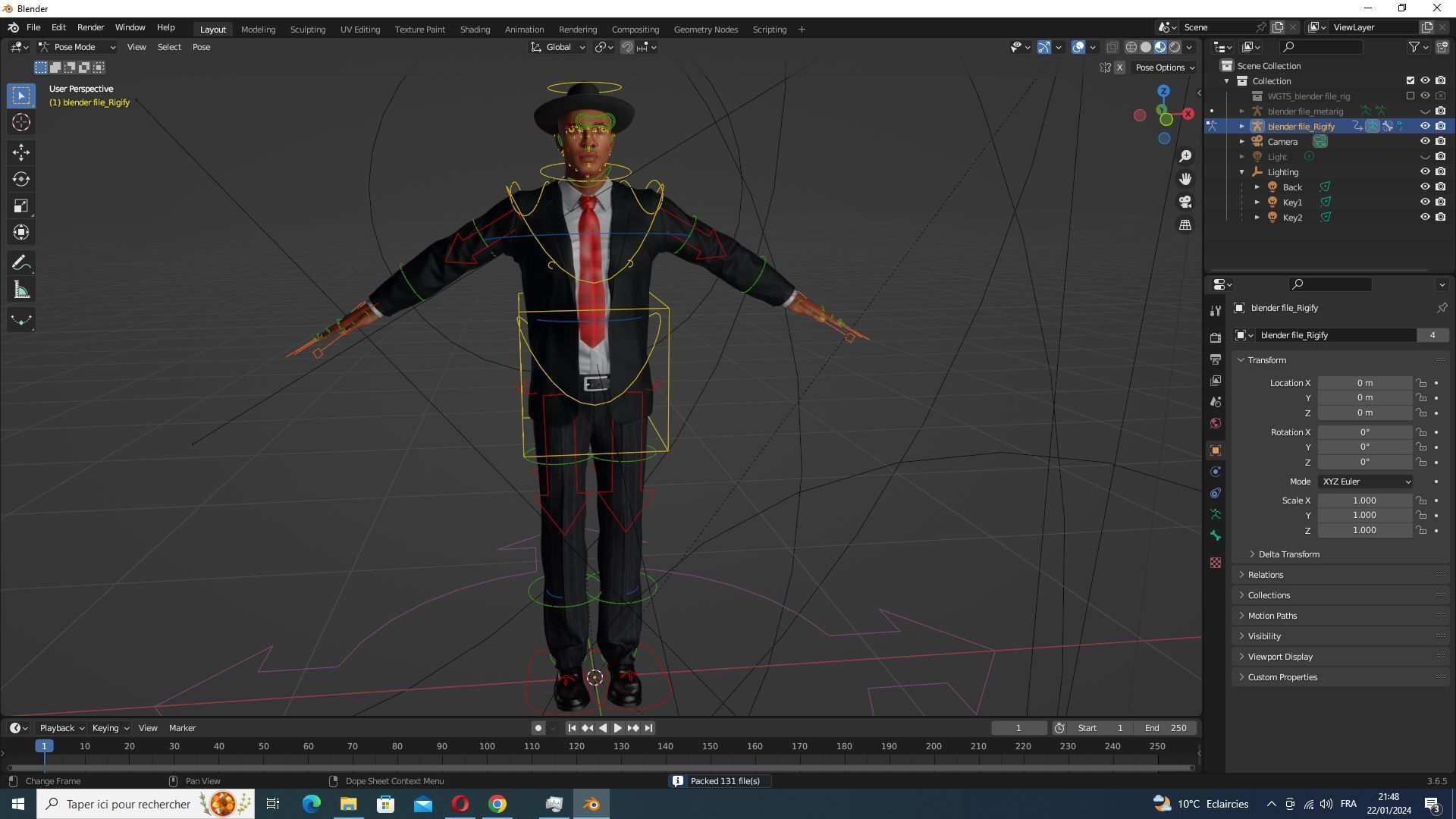
Task: Toggle lock on Location X
Action: click(x=1421, y=383)
